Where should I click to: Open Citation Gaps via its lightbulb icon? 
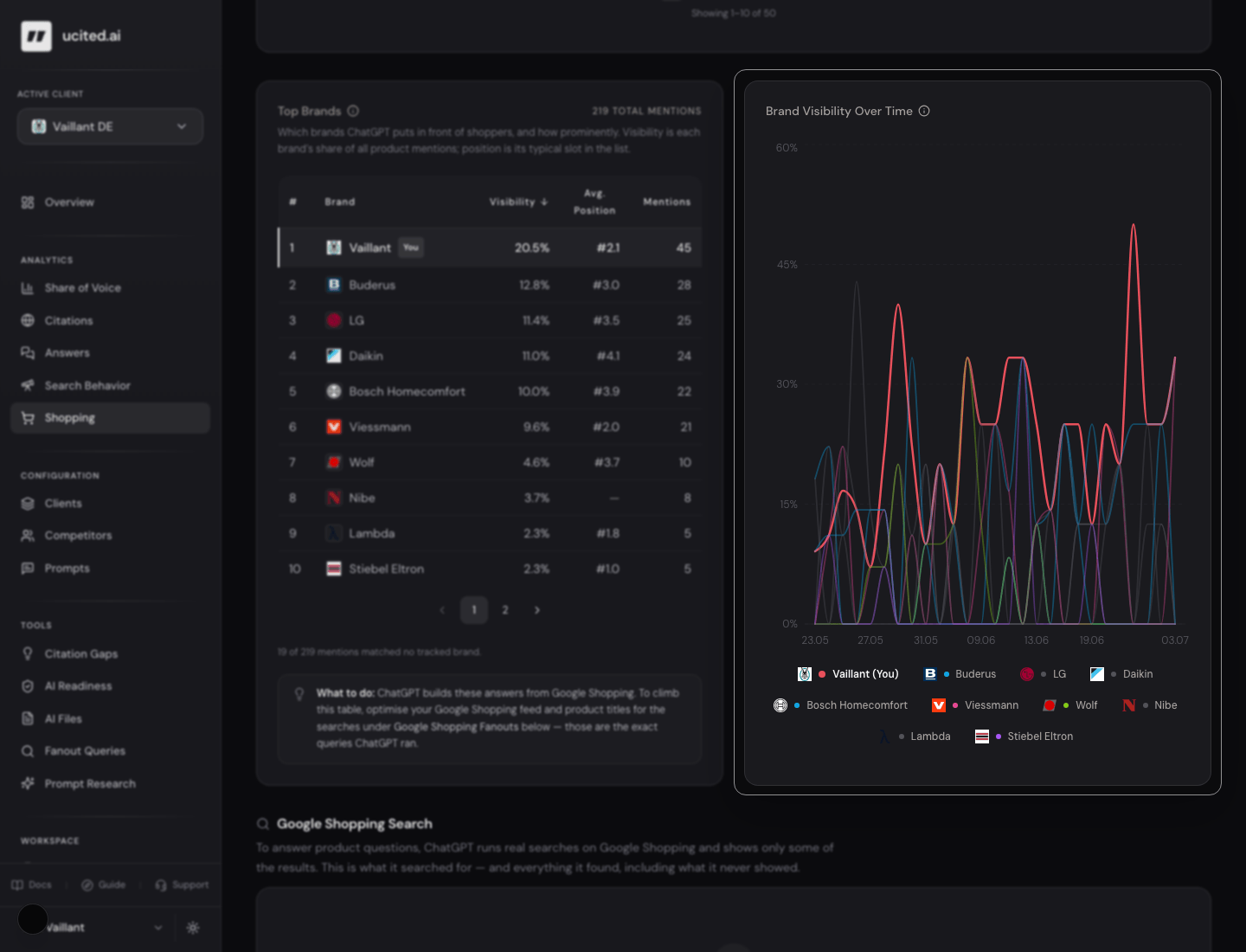pos(28,654)
